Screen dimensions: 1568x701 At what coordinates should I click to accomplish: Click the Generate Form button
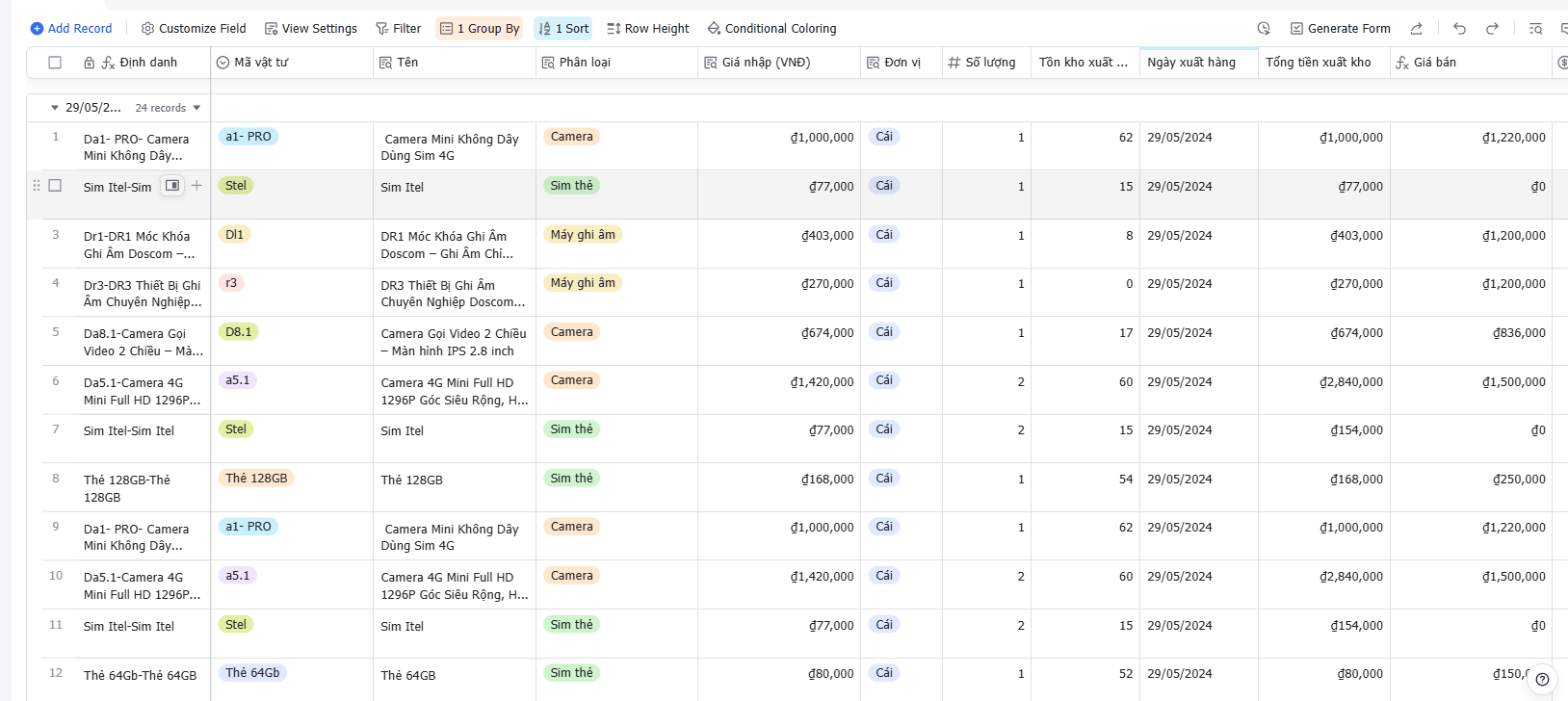(x=1340, y=29)
